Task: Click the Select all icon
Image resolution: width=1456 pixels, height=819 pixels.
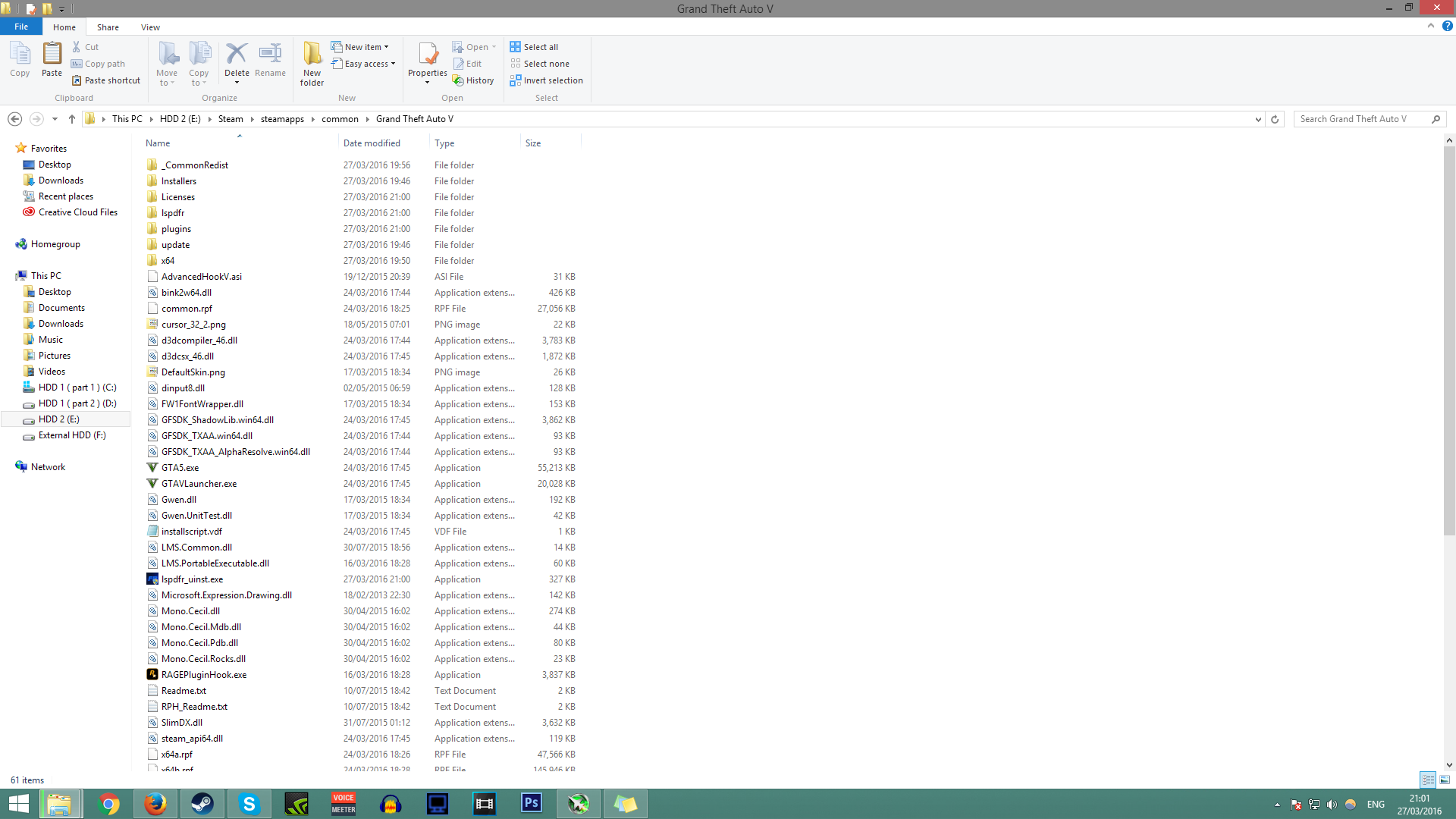Action: (516, 47)
